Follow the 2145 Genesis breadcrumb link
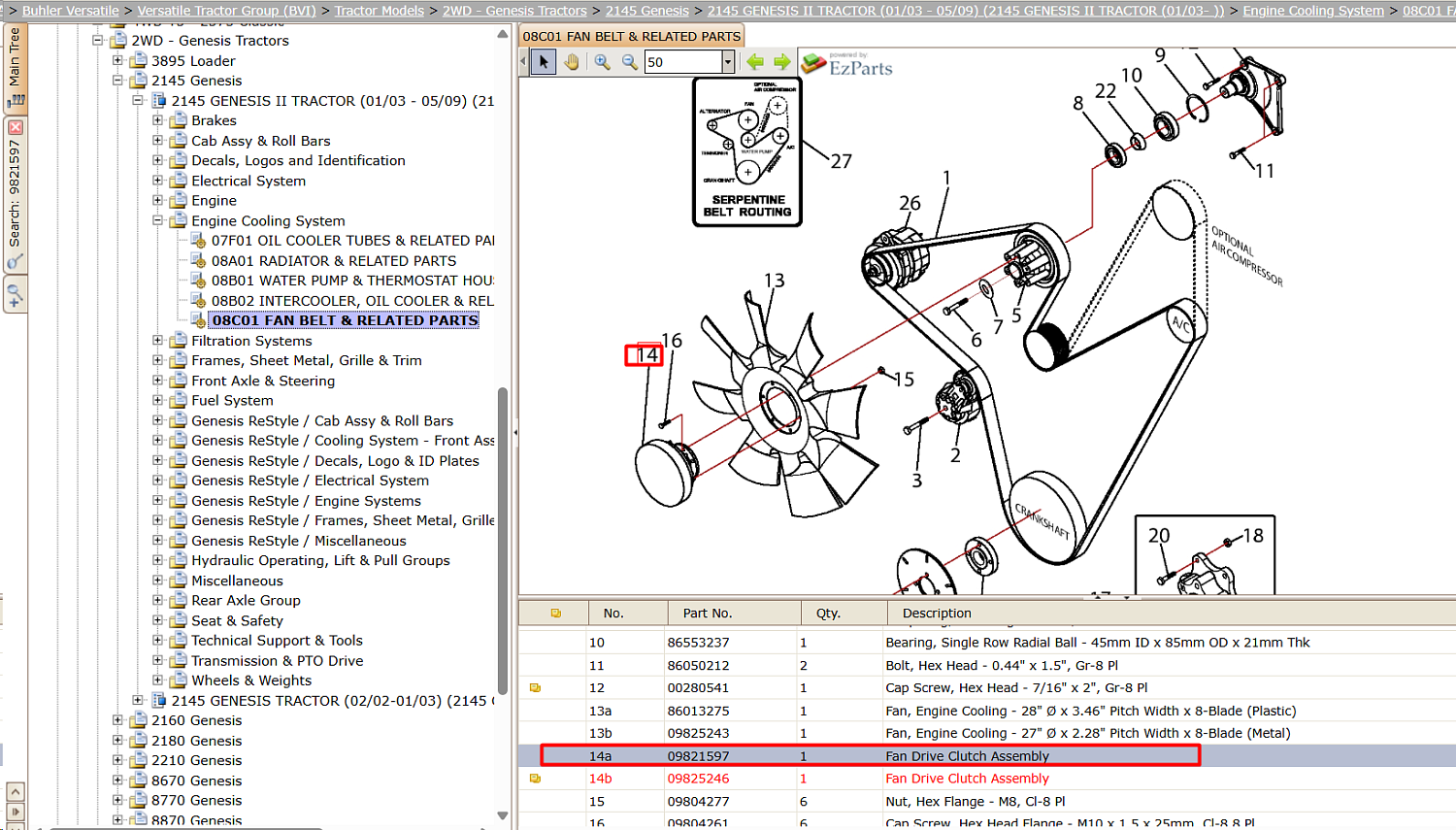The width and height of the screenshot is (1456, 830). [647, 11]
